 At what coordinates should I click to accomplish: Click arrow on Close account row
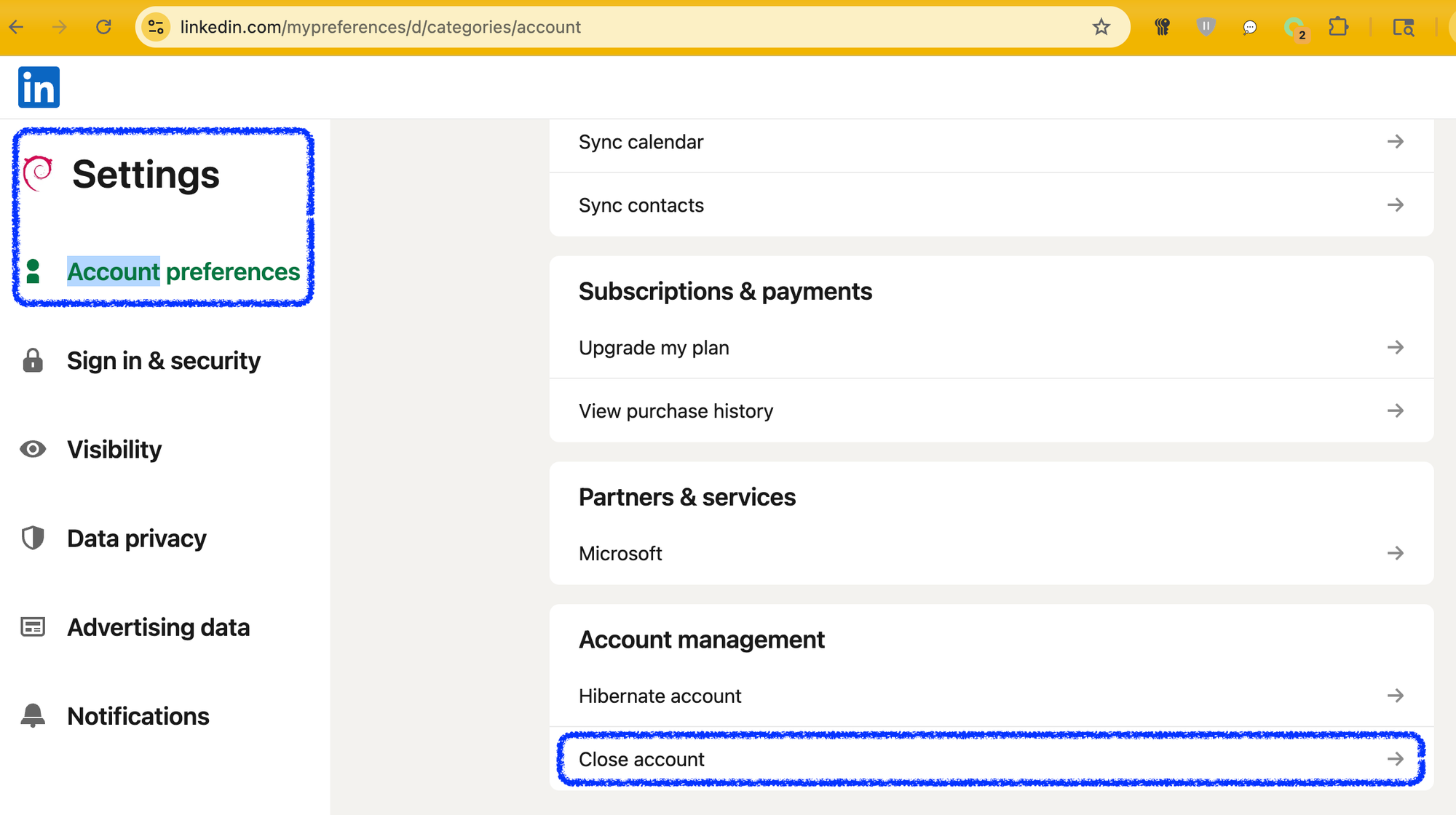click(x=1395, y=759)
